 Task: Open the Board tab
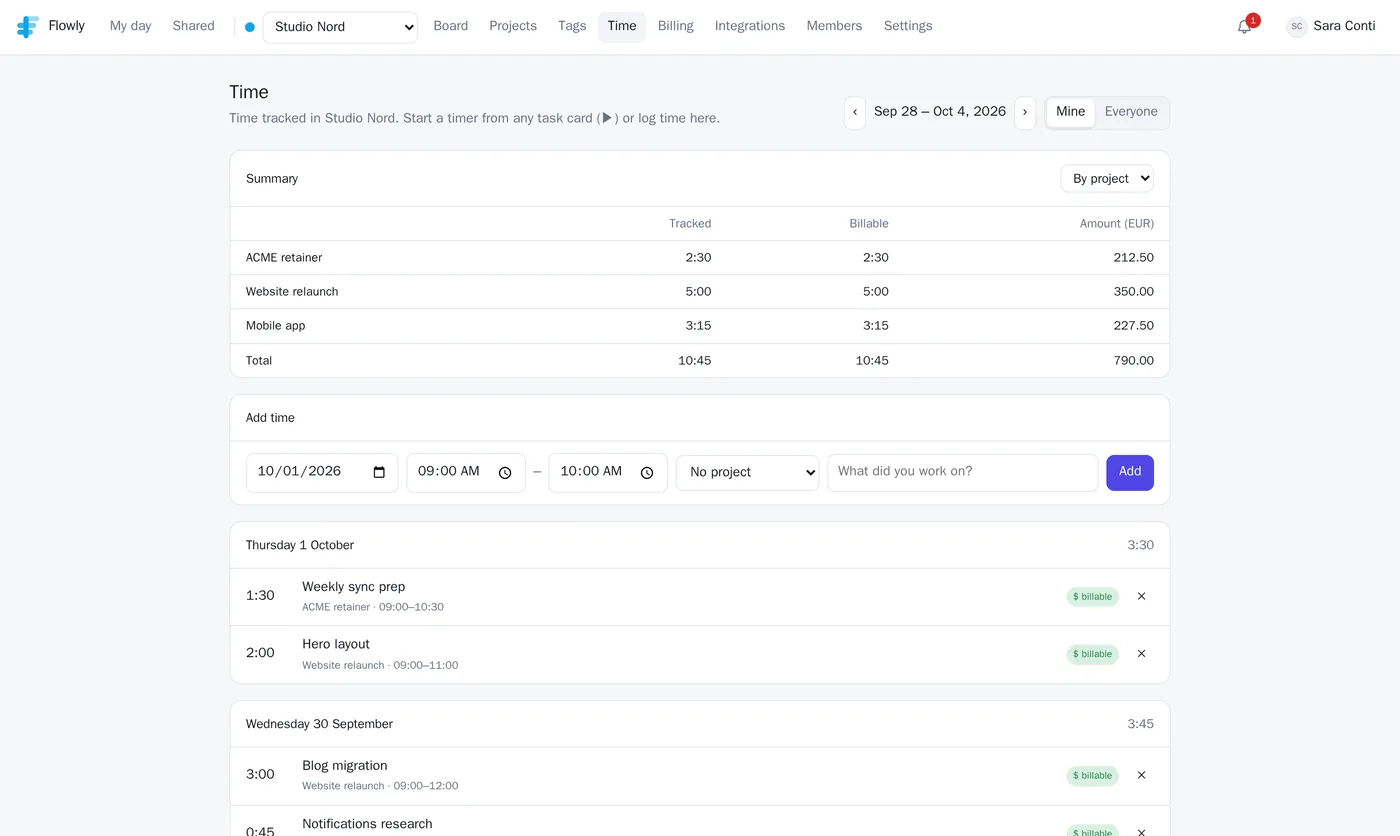(x=451, y=27)
